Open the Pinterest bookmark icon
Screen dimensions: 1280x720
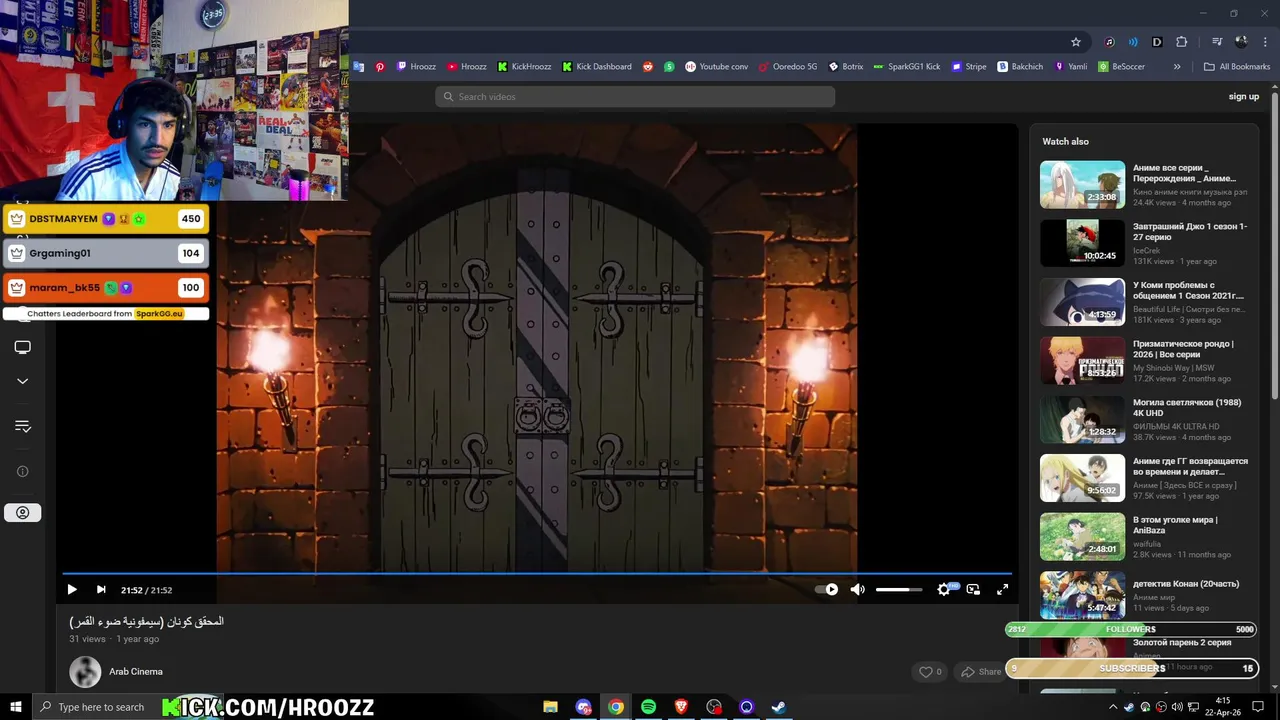(380, 67)
